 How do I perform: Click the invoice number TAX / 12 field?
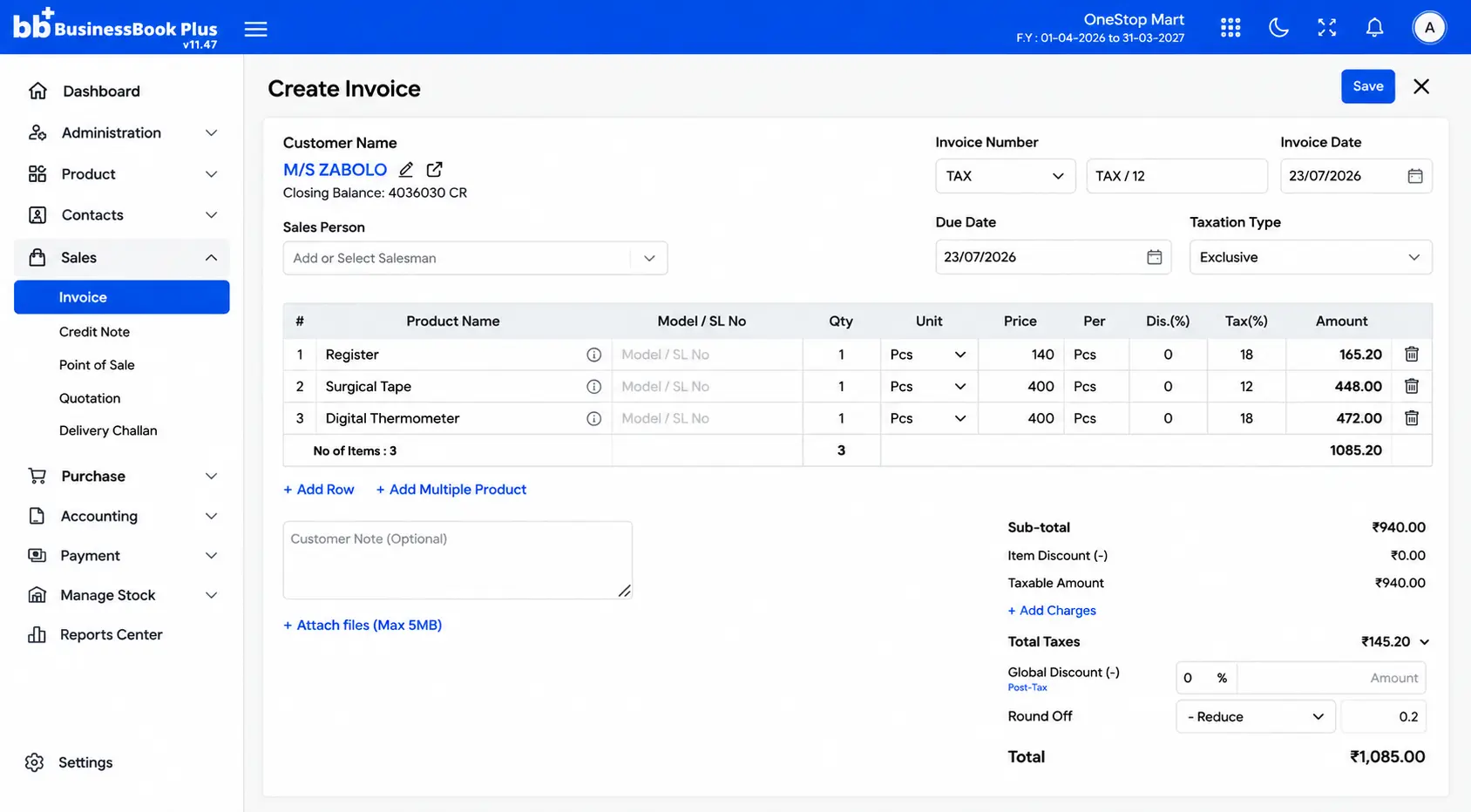click(x=1176, y=176)
